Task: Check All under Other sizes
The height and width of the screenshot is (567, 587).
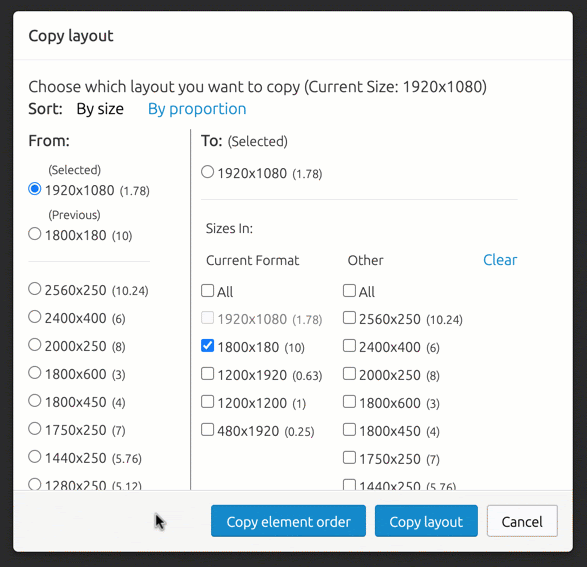Action: click(349, 290)
